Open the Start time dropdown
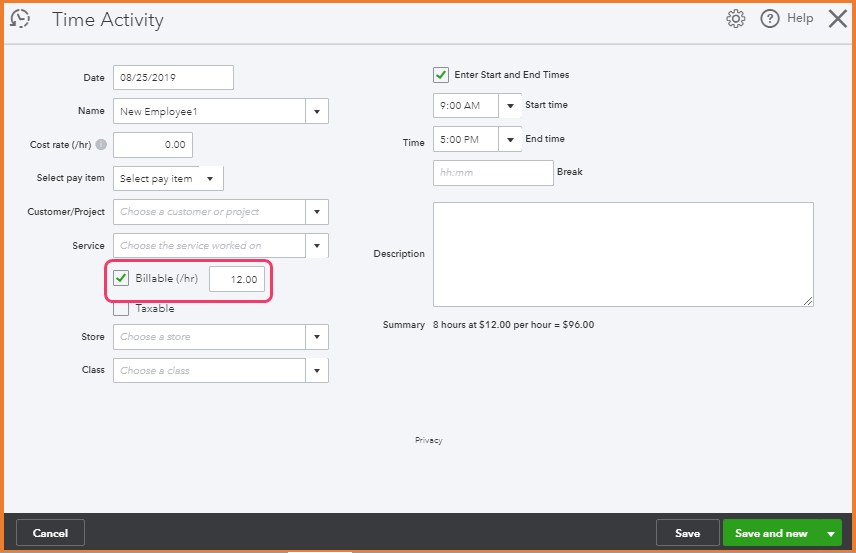This screenshot has width=856, height=553. [511, 105]
